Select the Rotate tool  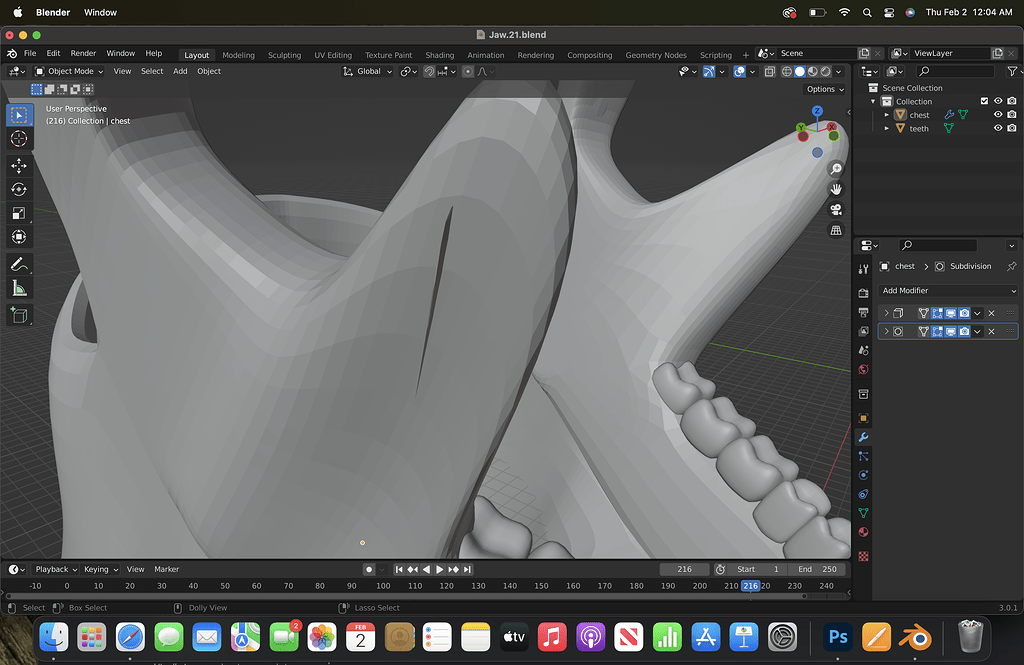(19, 189)
